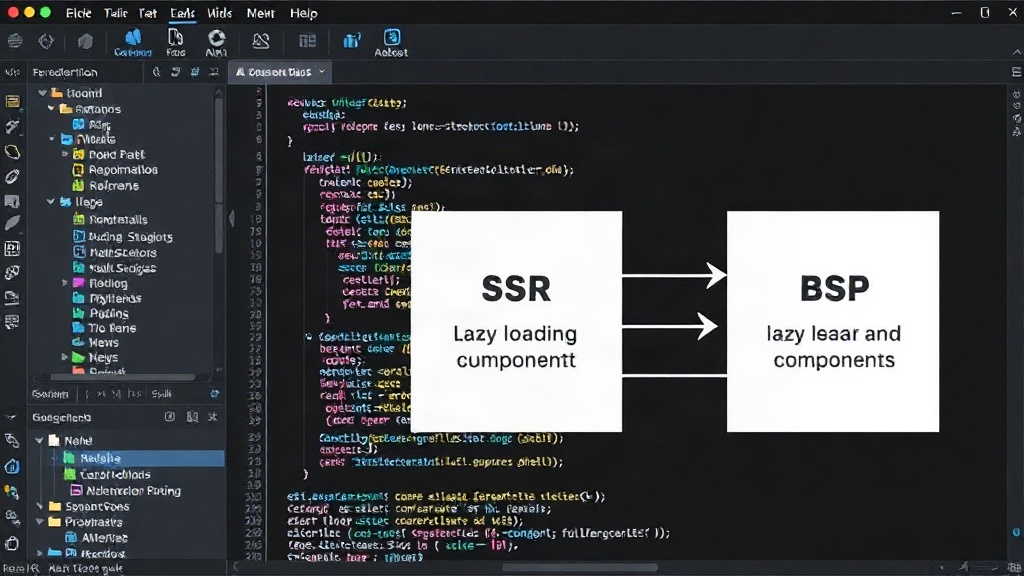This screenshot has height=576, width=1024.
Task: Expand the Rediog pink folder
Action: click(64, 283)
